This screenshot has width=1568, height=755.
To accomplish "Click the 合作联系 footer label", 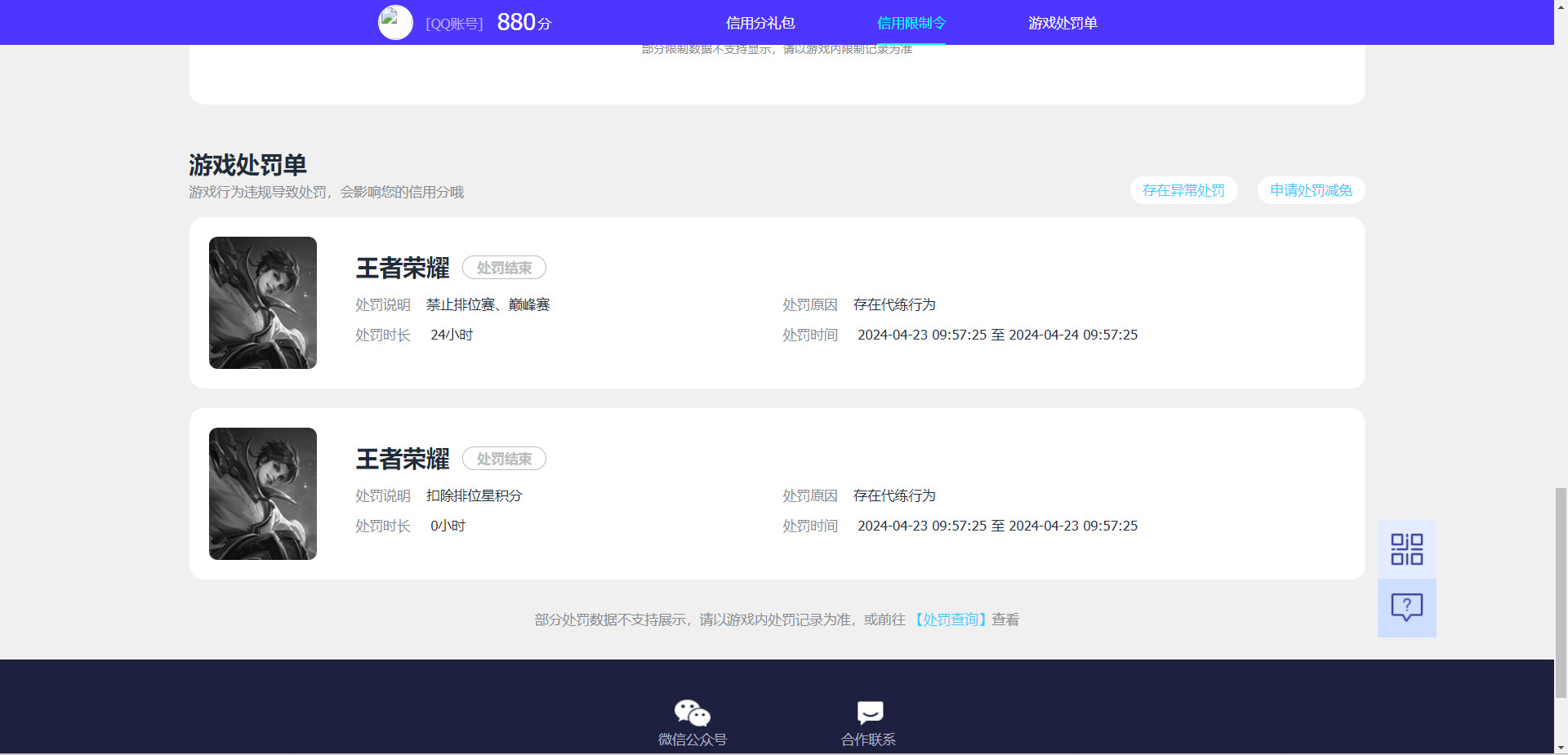I will coord(869,739).
